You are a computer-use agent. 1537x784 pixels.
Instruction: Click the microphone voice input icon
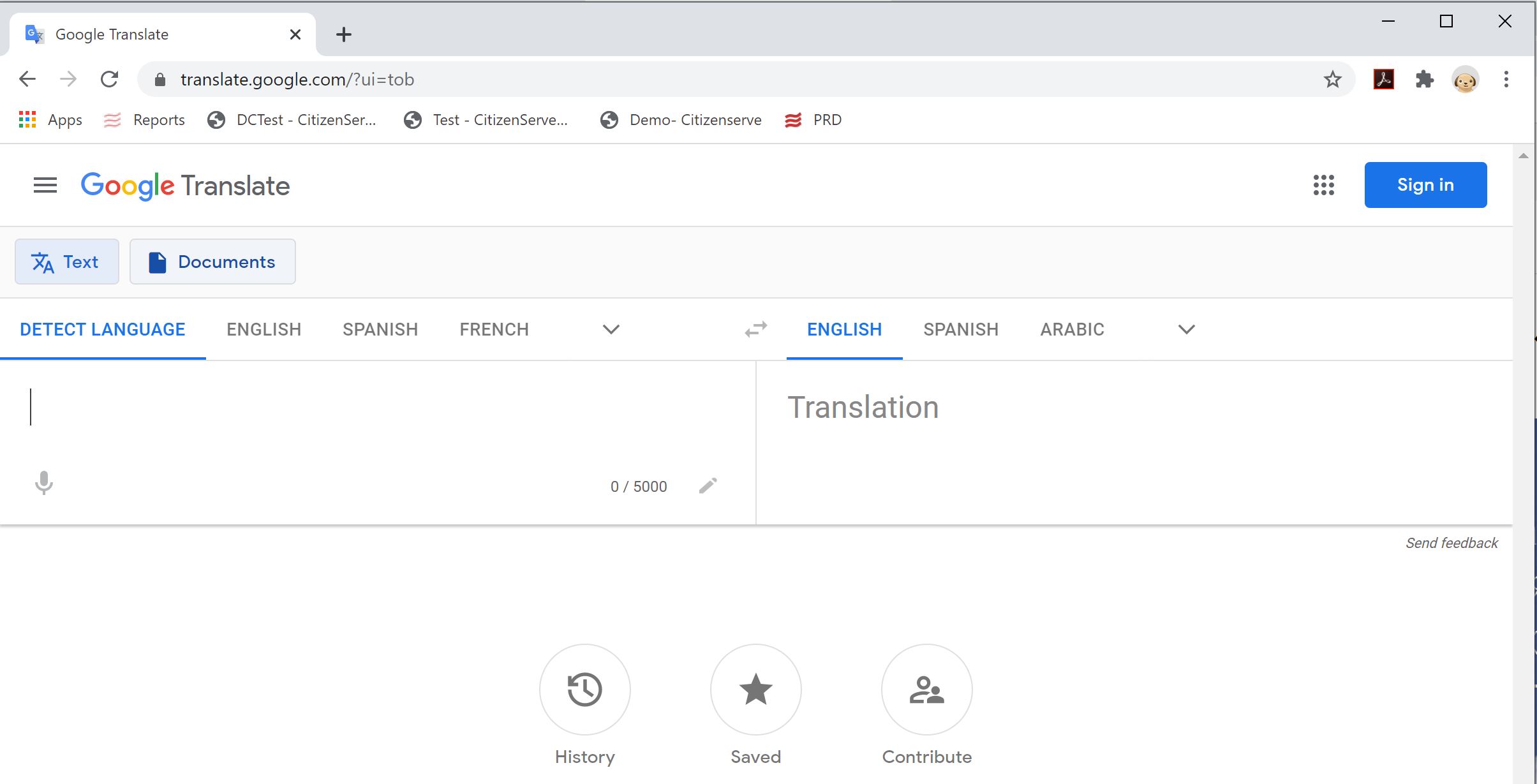(x=43, y=483)
